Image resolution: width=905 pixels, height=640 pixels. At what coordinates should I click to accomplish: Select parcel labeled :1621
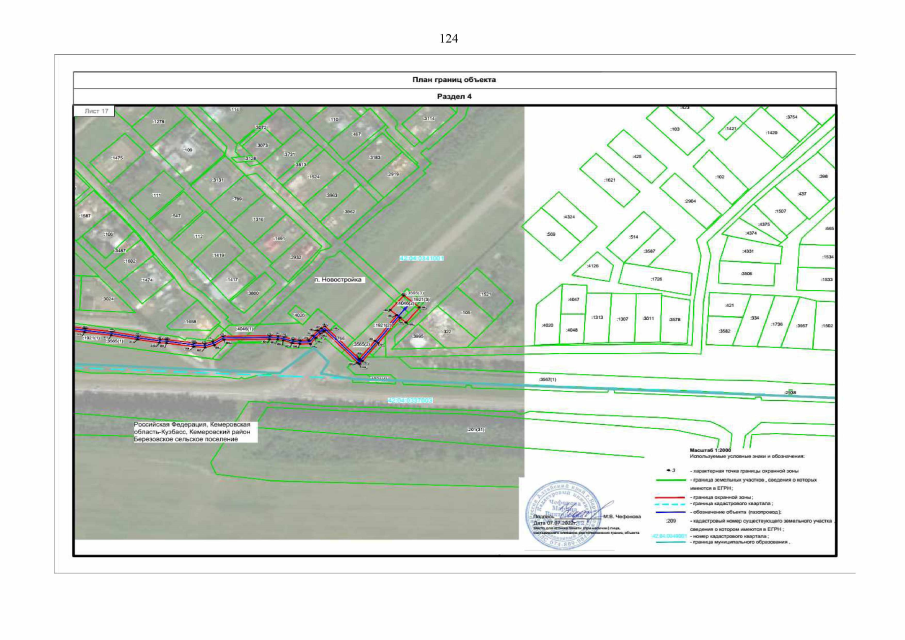pos(607,180)
